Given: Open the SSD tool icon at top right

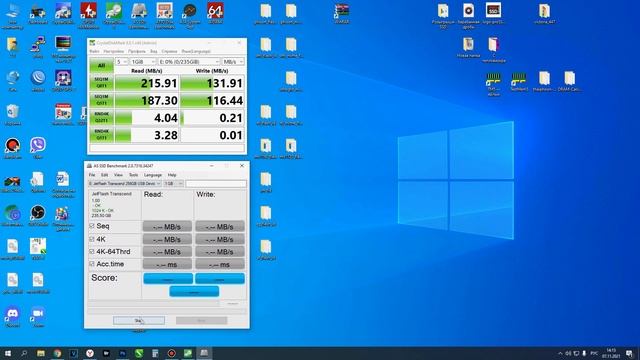Looking at the screenshot, I should pyautogui.click(x=493, y=13).
